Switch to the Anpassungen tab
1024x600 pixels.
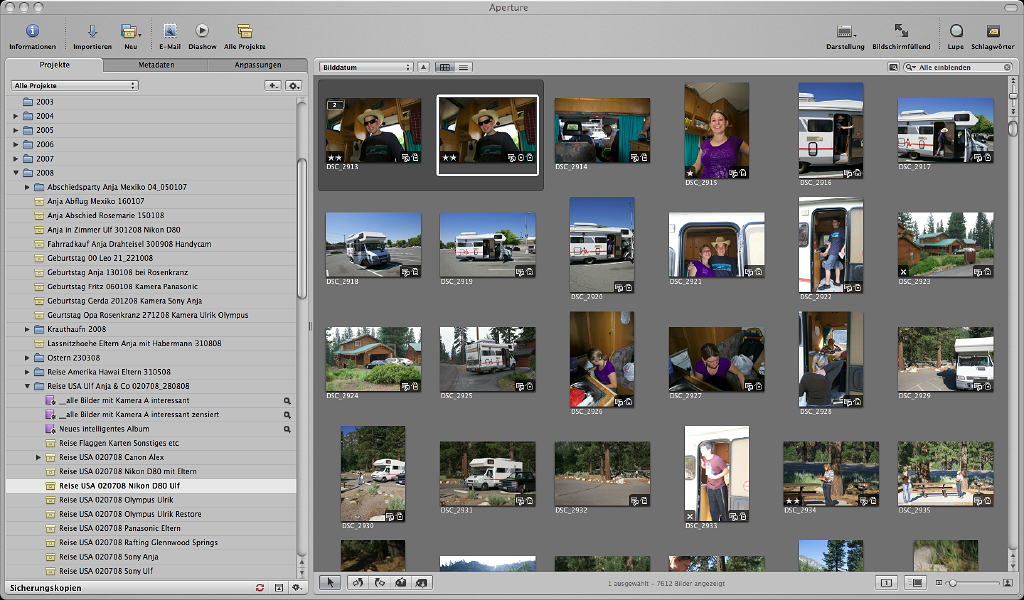pos(258,65)
